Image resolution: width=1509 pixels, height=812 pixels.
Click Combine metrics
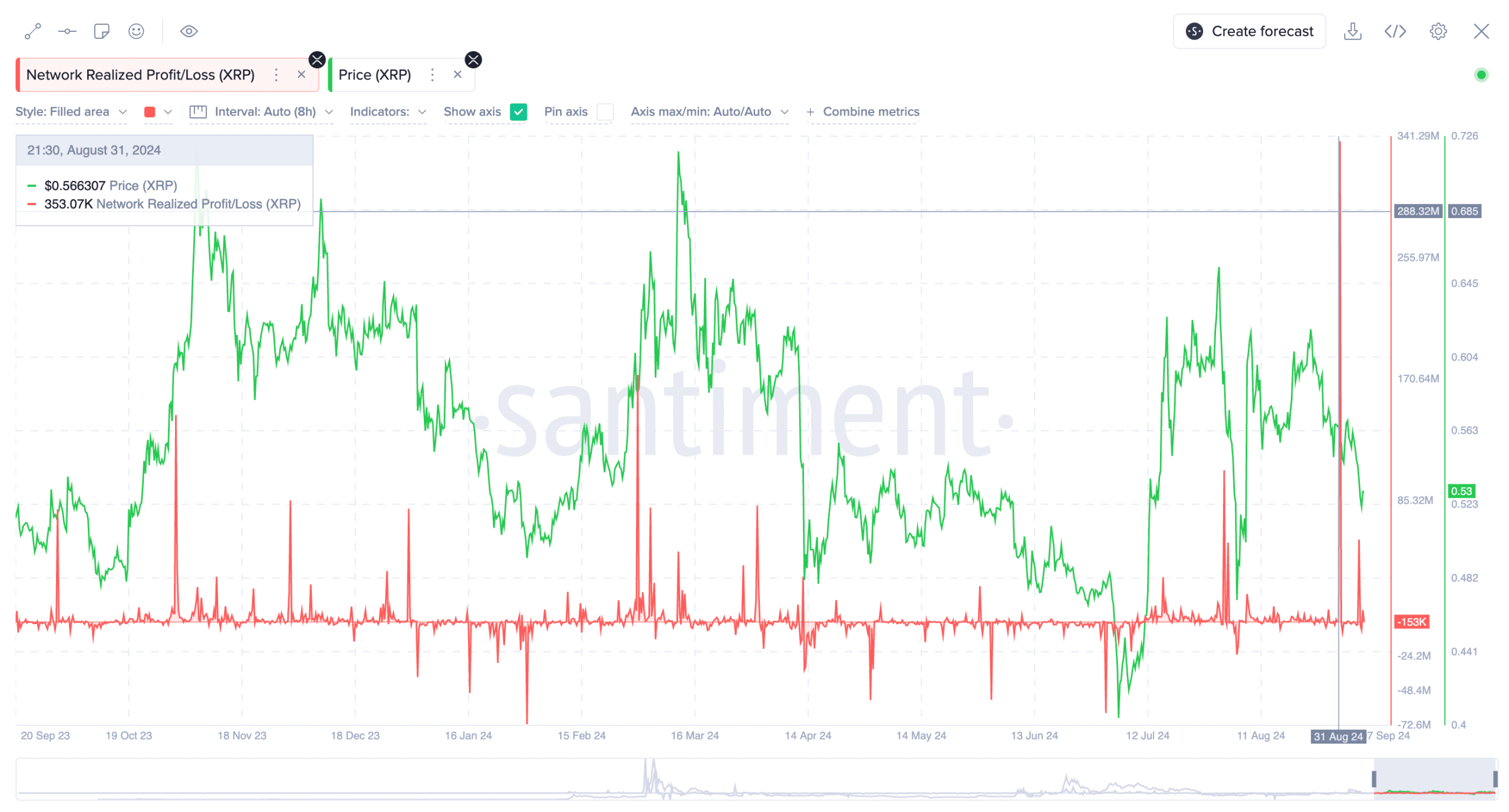[862, 111]
